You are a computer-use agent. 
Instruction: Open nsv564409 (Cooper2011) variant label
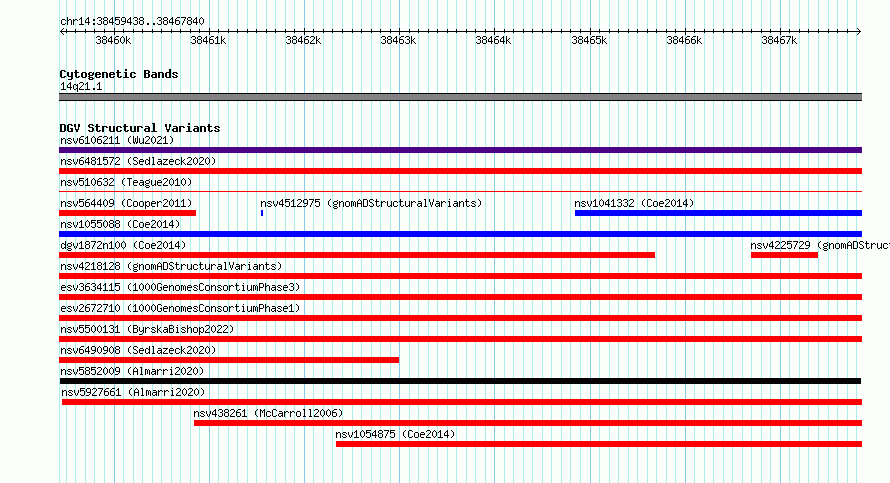pos(126,203)
